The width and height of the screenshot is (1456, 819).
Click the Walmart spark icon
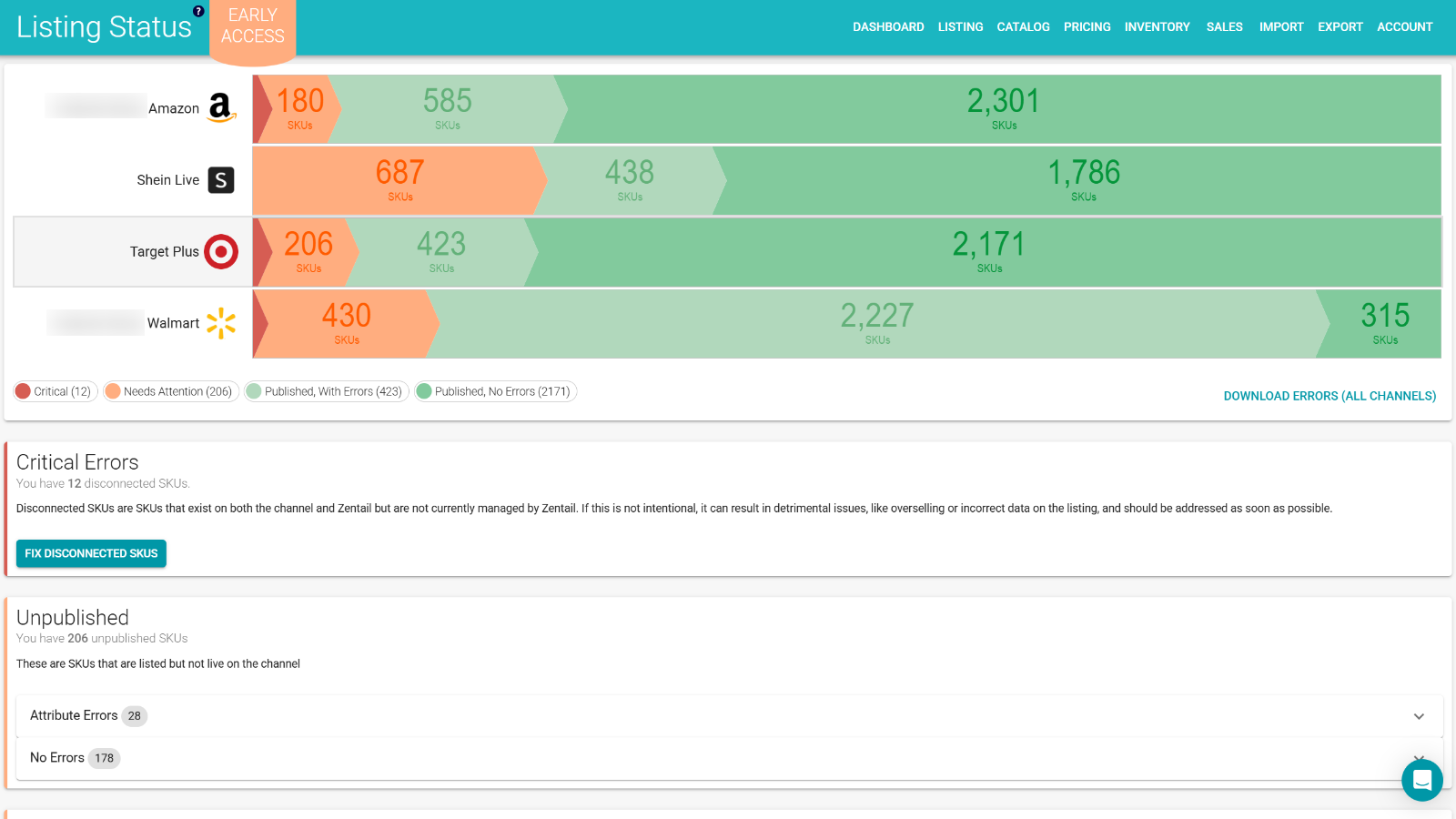coord(221,323)
